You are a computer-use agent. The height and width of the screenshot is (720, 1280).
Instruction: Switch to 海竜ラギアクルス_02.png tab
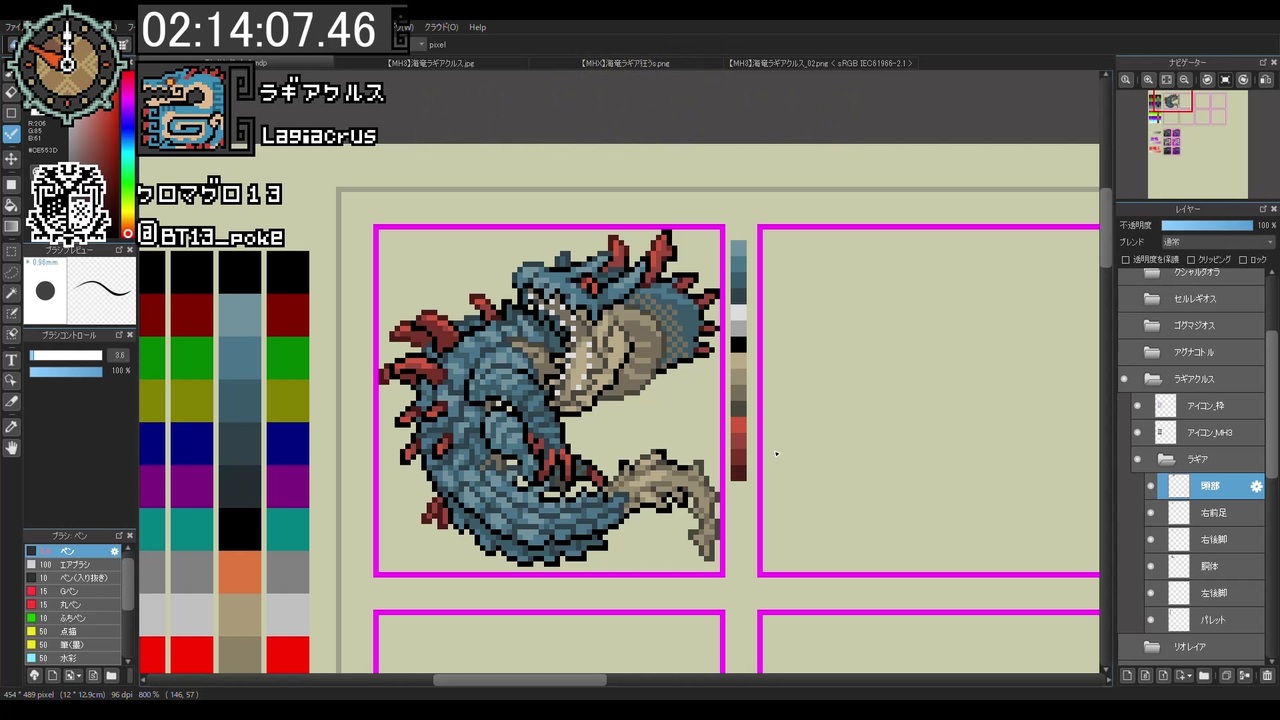tap(820, 63)
